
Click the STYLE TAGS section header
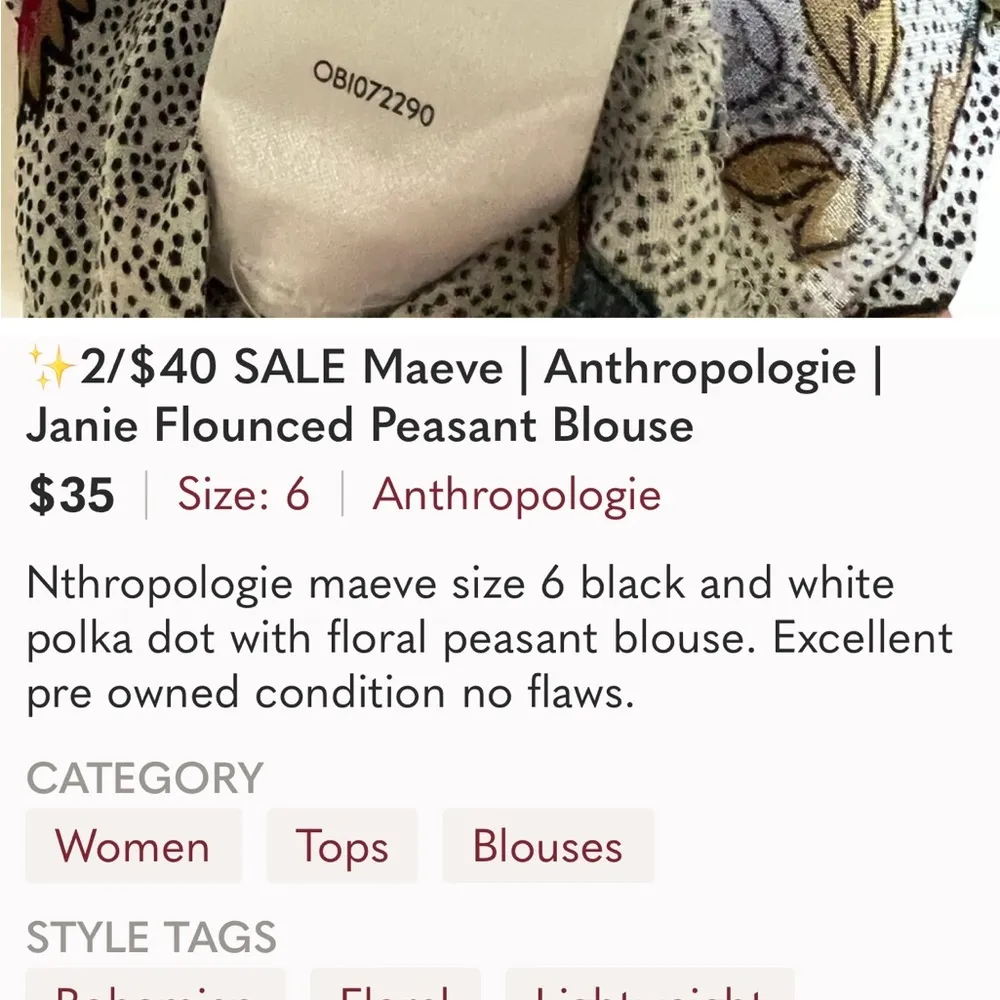pos(151,937)
